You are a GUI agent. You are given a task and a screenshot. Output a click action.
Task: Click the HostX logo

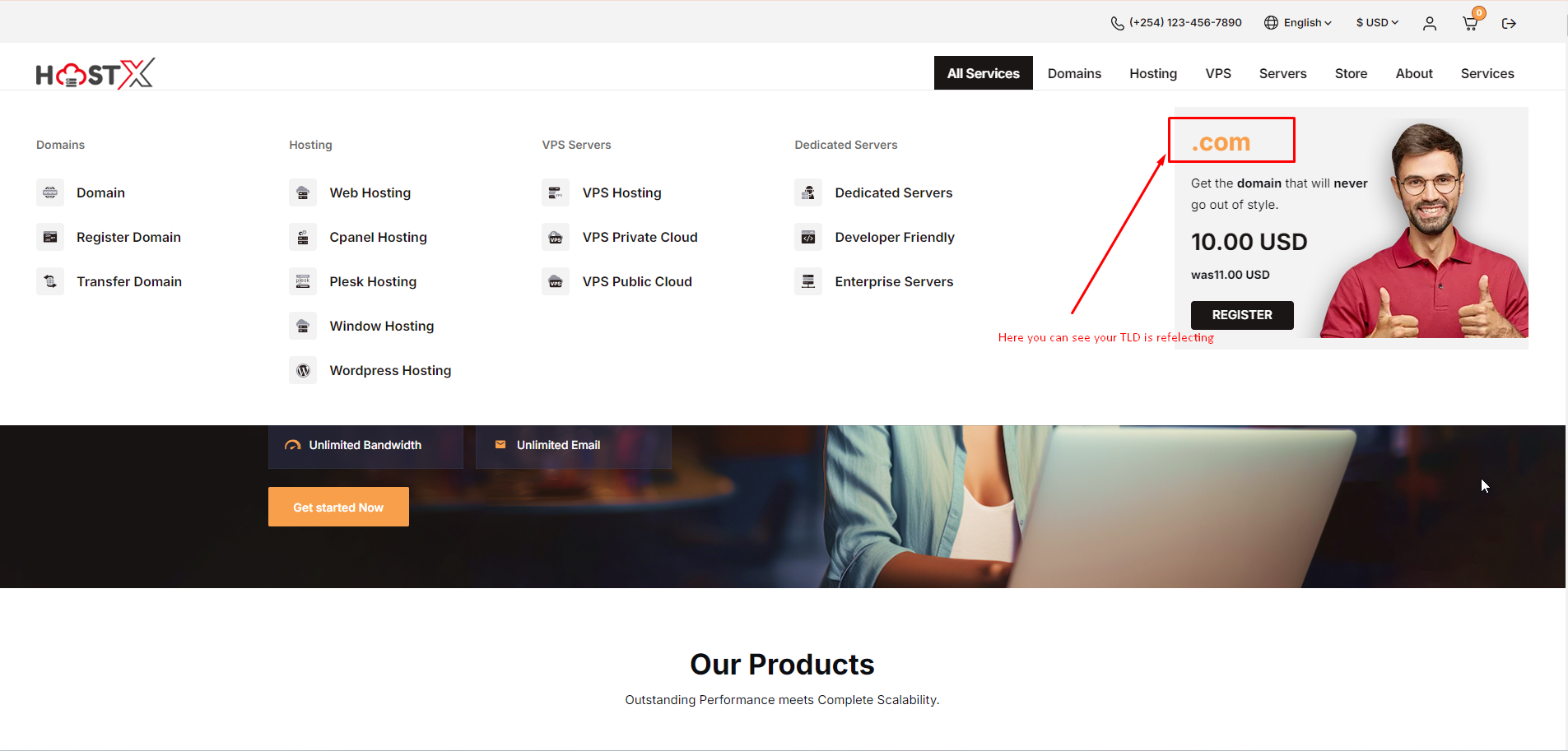pos(95,74)
